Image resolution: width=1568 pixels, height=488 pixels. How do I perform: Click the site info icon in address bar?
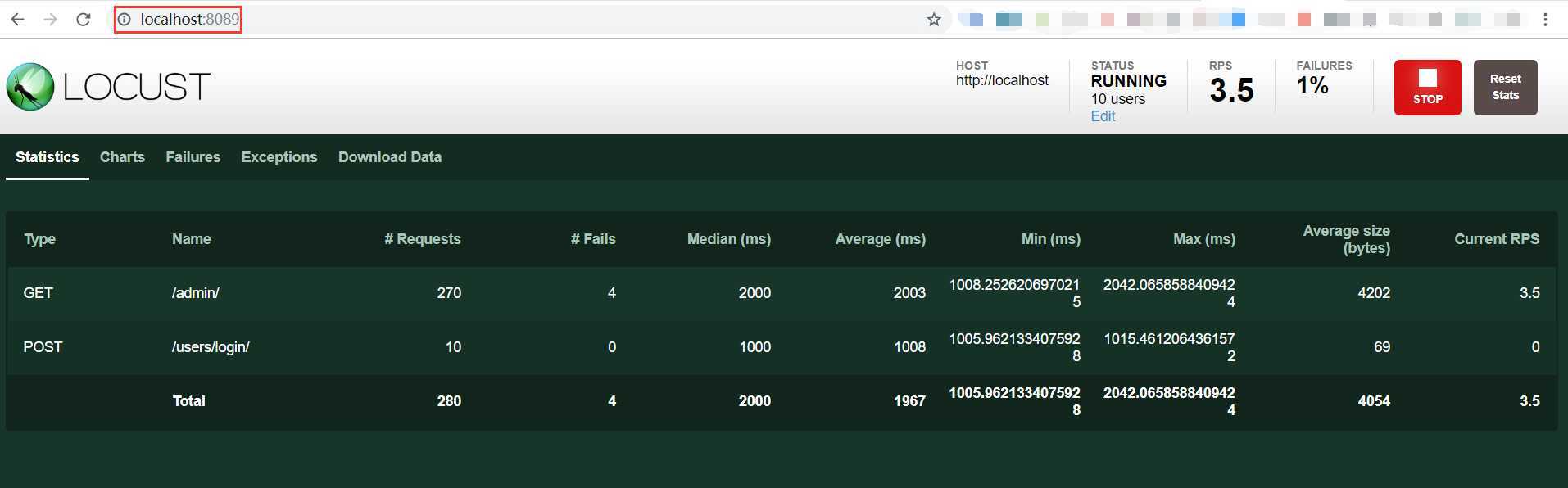[x=124, y=19]
